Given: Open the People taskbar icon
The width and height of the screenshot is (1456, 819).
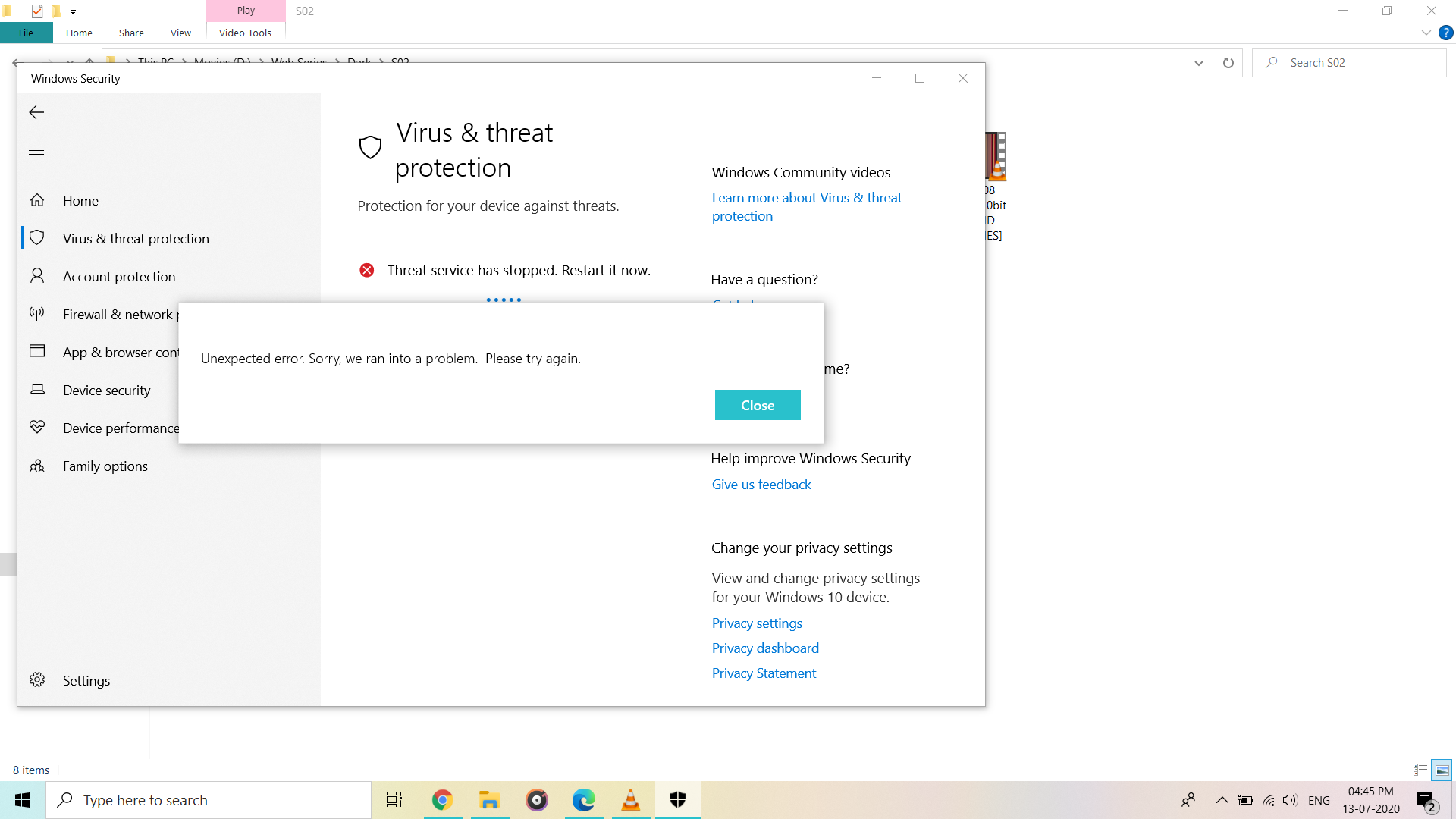Looking at the screenshot, I should click(x=1188, y=800).
